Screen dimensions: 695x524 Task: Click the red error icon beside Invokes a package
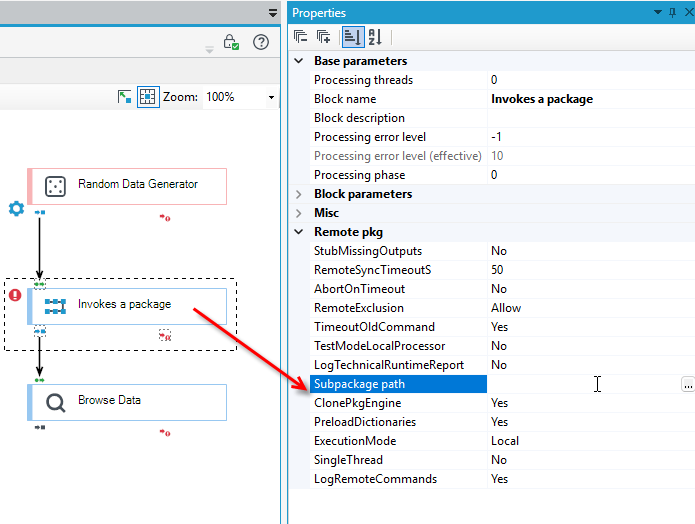tap(15, 295)
